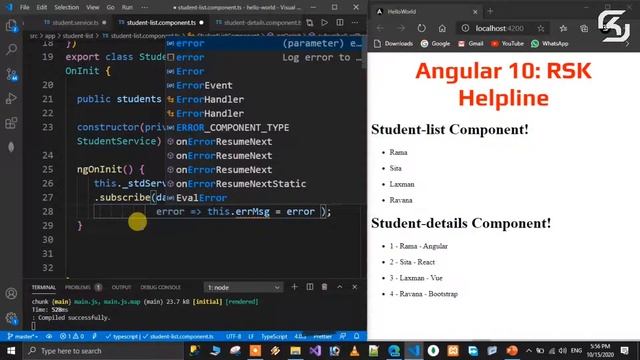Close the terminal panel
640x360 pixels.
pyautogui.click(x=355, y=287)
